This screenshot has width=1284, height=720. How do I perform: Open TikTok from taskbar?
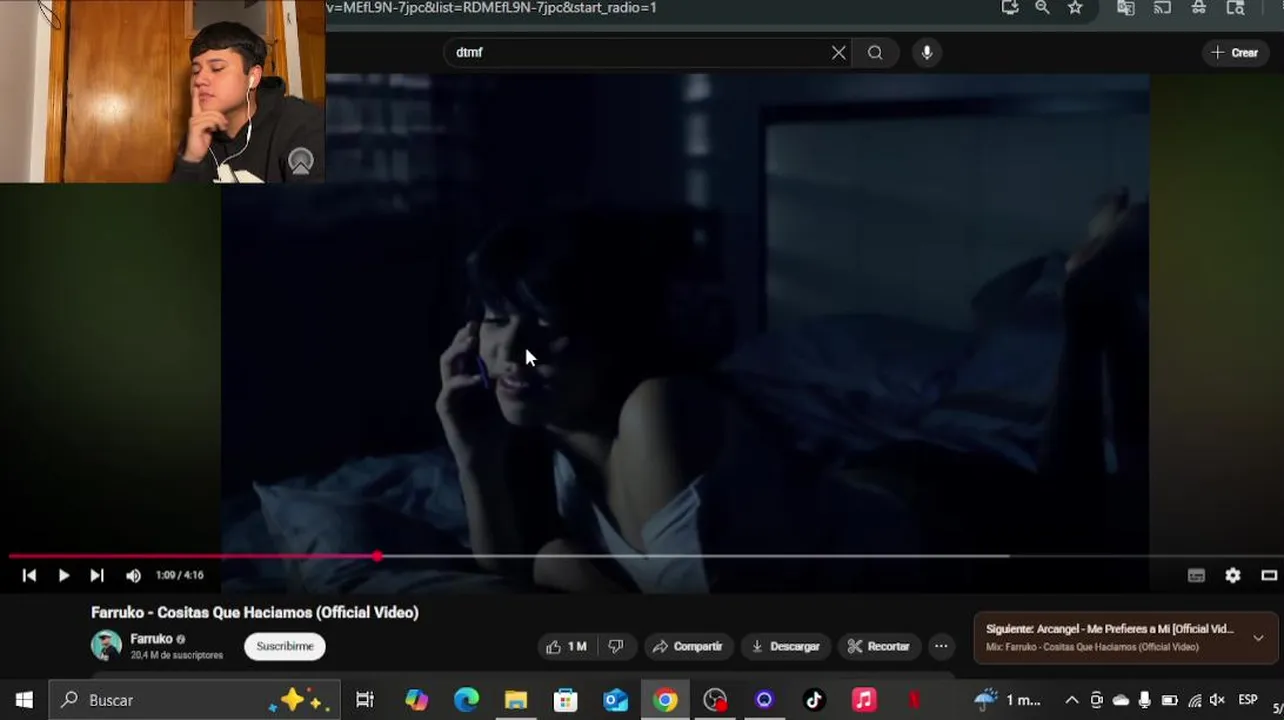(x=814, y=700)
